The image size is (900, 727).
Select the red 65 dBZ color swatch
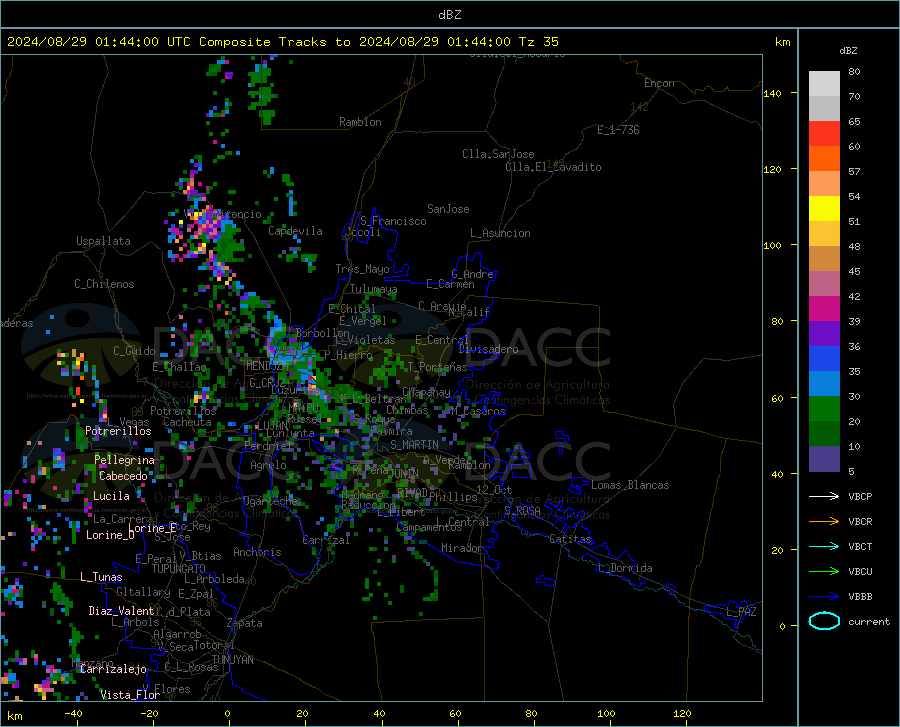pos(824,134)
